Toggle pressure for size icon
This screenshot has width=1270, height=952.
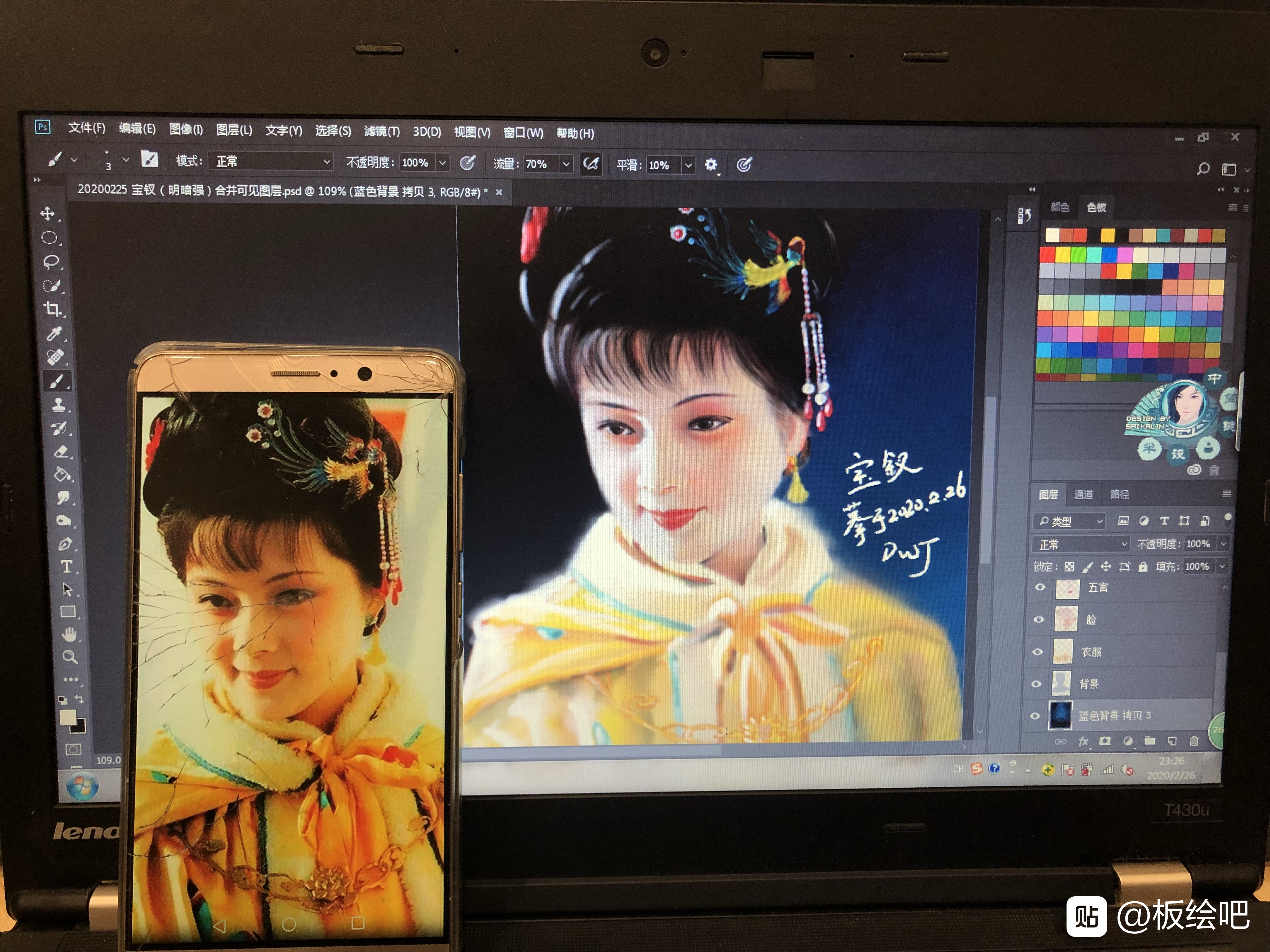(744, 165)
